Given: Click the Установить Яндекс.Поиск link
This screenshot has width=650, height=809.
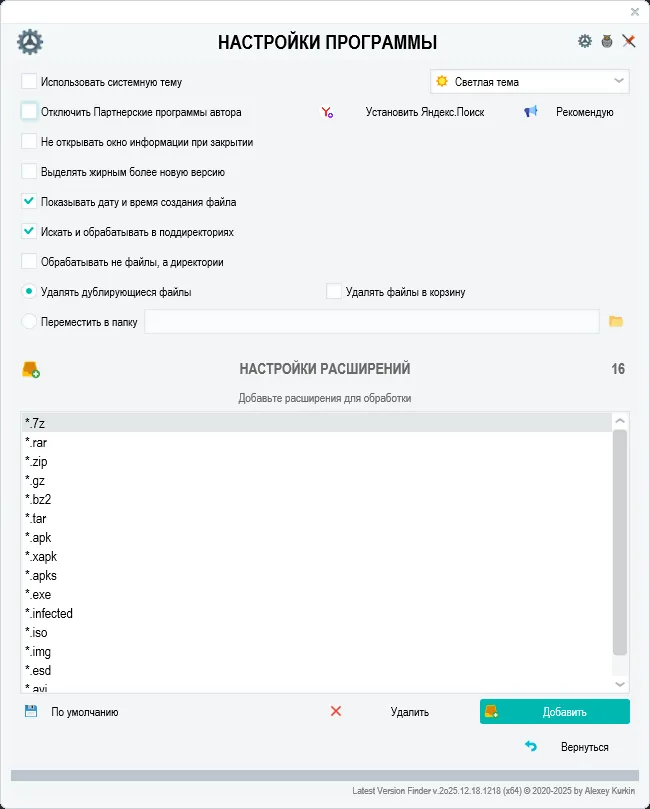Looking at the screenshot, I should [424, 112].
